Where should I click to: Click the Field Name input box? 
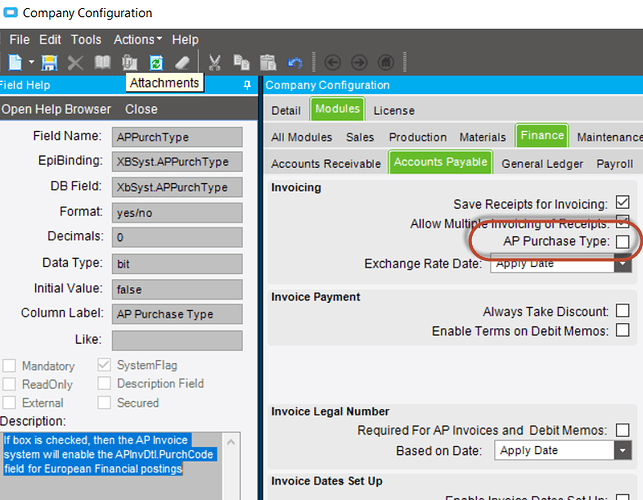click(177, 137)
